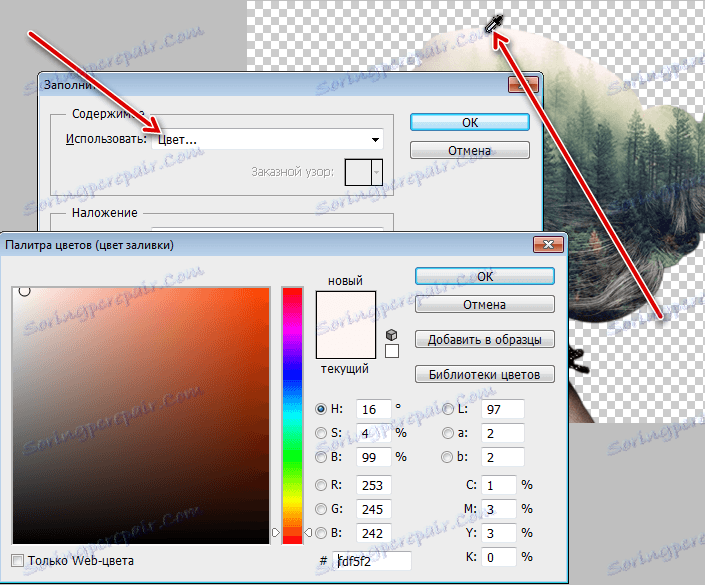The width and height of the screenshot is (705, 585).
Task: Click the Y yellow field showing 3
Action: tap(499, 533)
